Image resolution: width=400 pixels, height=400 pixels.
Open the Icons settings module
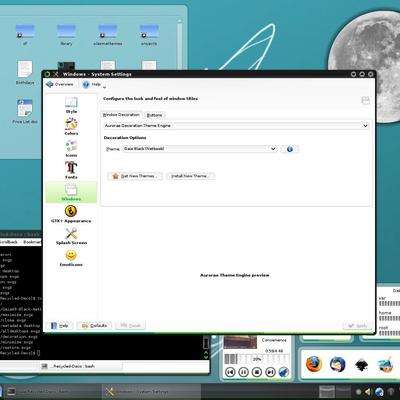pos(71,149)
